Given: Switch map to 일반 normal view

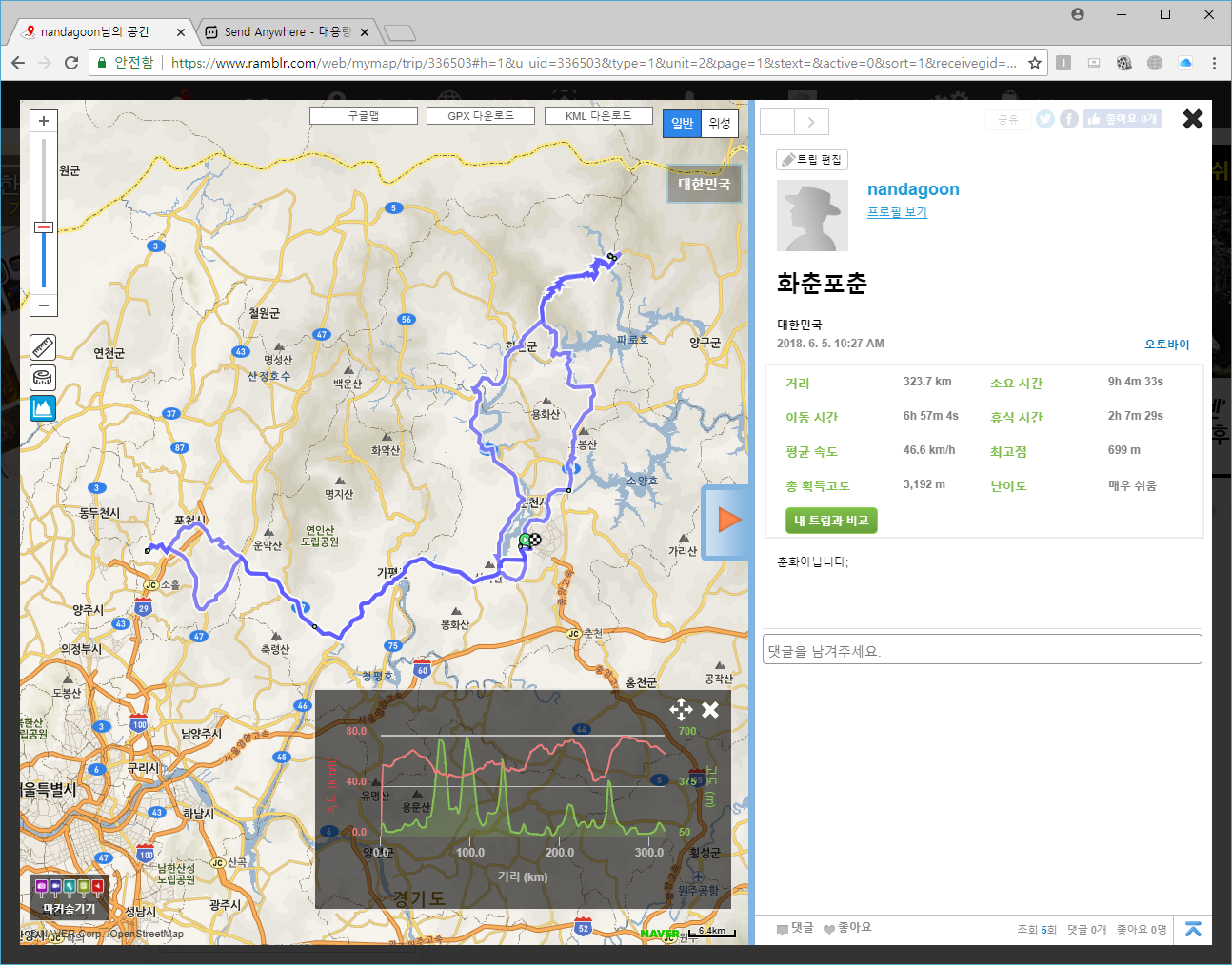Looking at the screenshot, I should 683,124.
